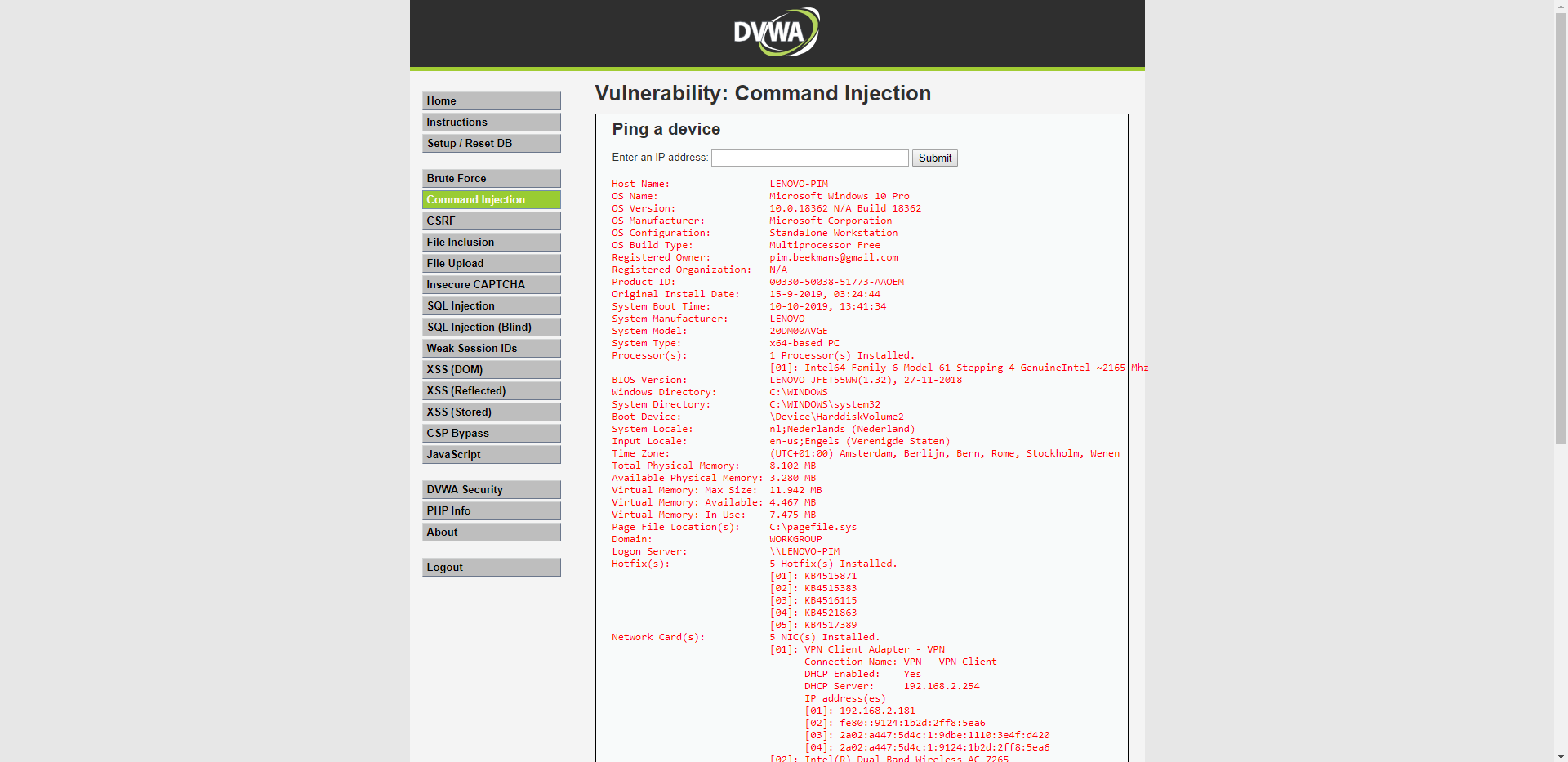1568x762 pixels.
Task: View the PHP Info page
Action: click(x=491, y=510)
